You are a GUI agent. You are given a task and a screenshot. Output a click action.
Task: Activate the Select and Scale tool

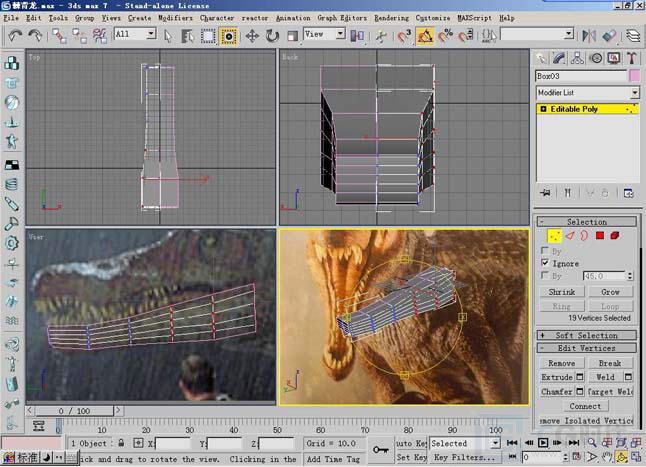pyautogui.click(x=293, y=36)
